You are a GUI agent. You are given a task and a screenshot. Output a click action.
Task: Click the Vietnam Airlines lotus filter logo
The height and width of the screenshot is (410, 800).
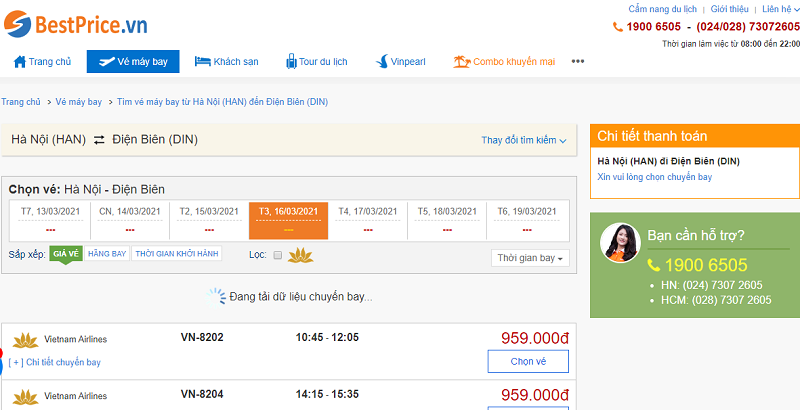click(x=300, y=255)
